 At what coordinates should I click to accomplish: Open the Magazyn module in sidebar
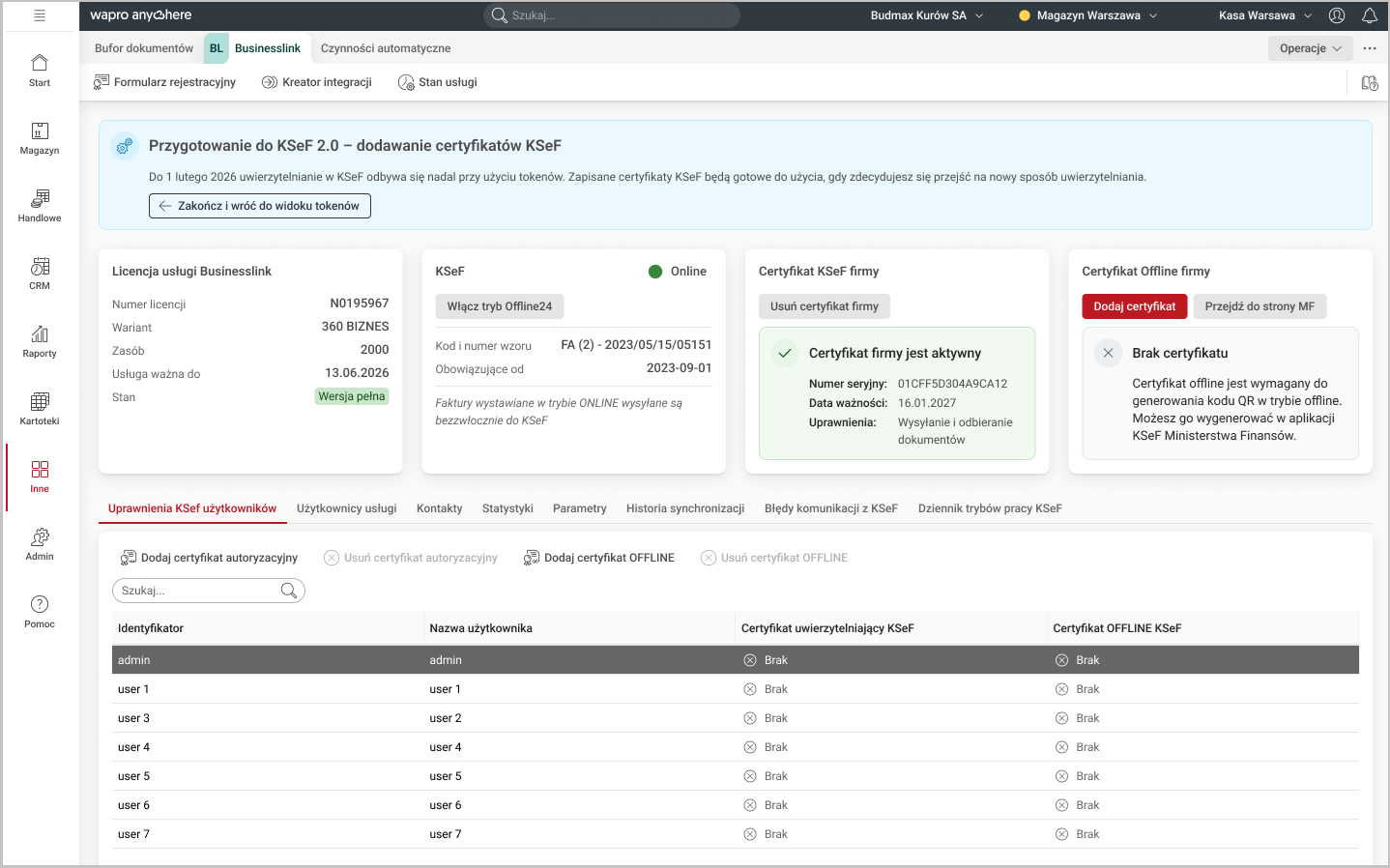tap(40, 138)
